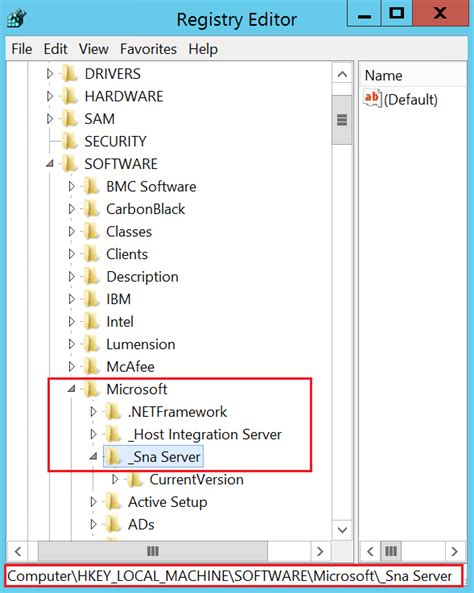The image size is (474, 593).
Task: Click the SECURITY key folder icon
Action: tap(70, 141)
